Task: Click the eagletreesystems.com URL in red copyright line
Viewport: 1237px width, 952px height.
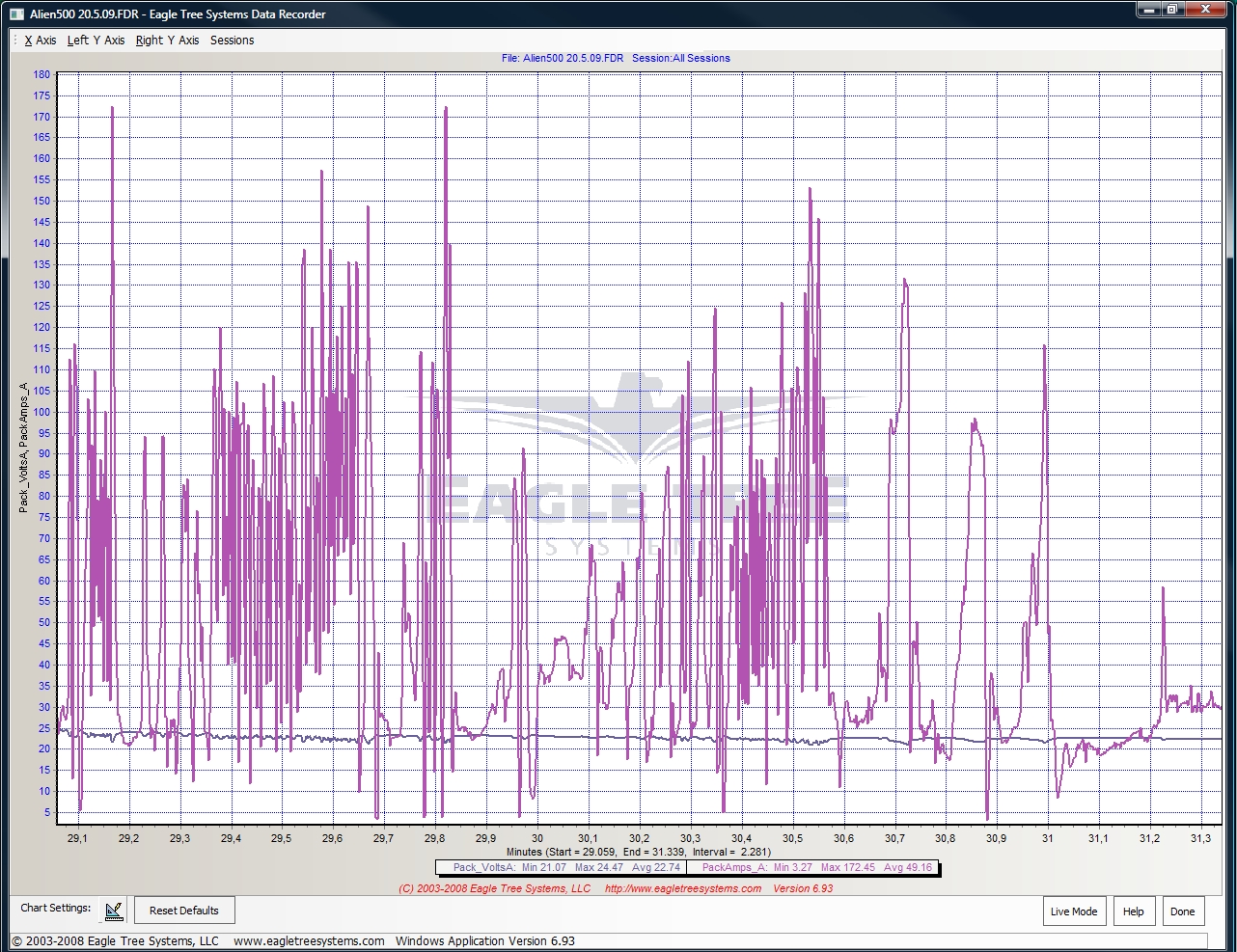Action: [683, 888]
